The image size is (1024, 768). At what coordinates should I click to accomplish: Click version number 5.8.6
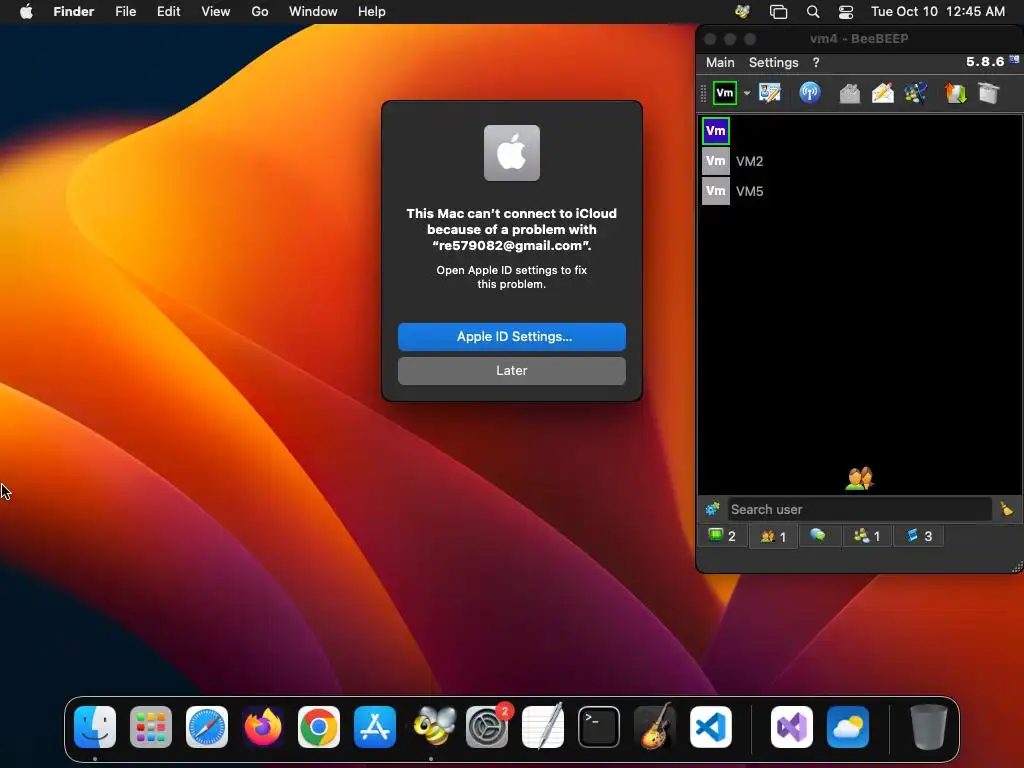(985, 61)
